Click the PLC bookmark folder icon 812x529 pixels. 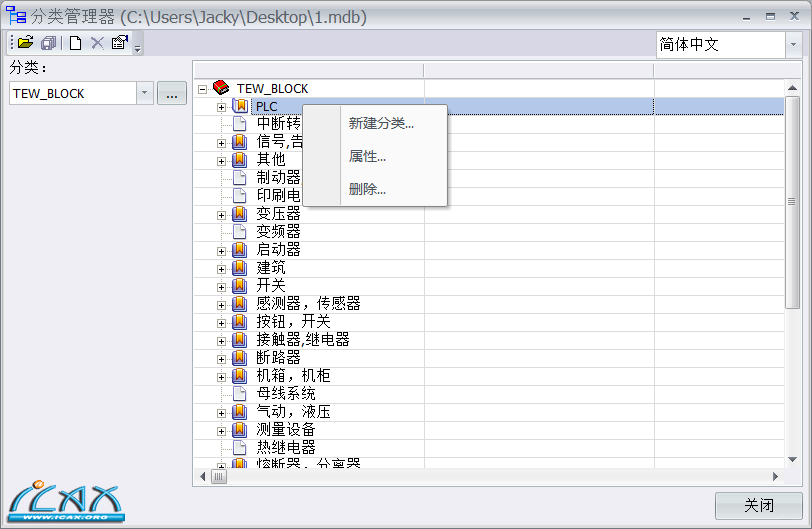coord(240,106)
